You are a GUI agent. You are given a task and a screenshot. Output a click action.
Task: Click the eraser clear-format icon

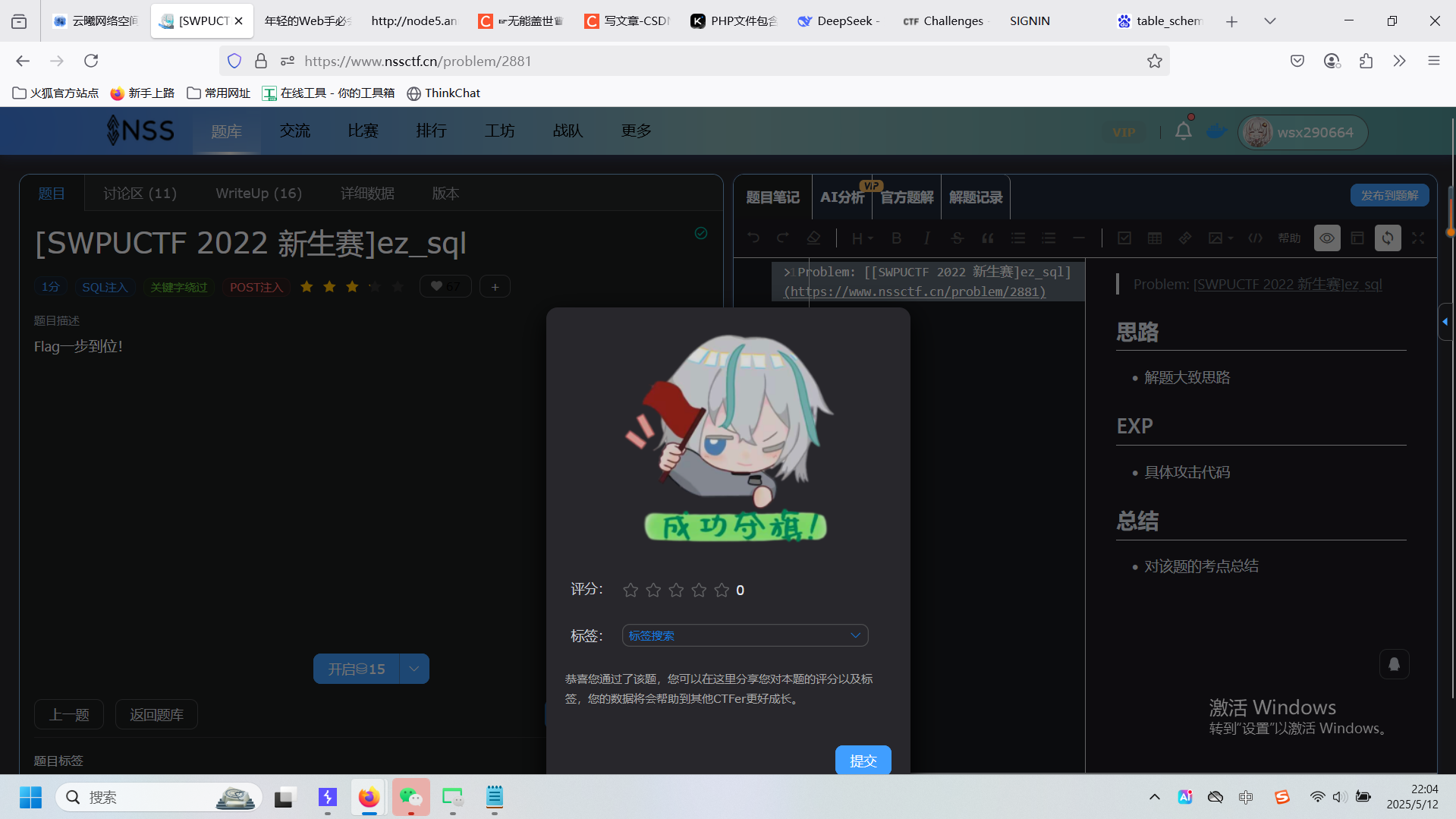pyautogui.click(x=813, y=238)
